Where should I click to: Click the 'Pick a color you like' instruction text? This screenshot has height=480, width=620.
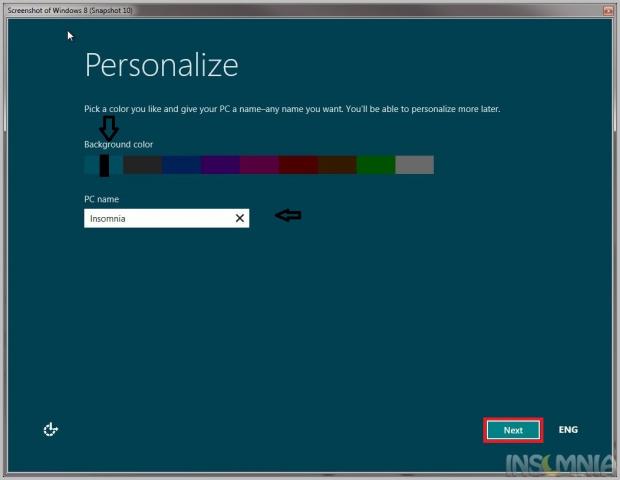coord(292,109)
